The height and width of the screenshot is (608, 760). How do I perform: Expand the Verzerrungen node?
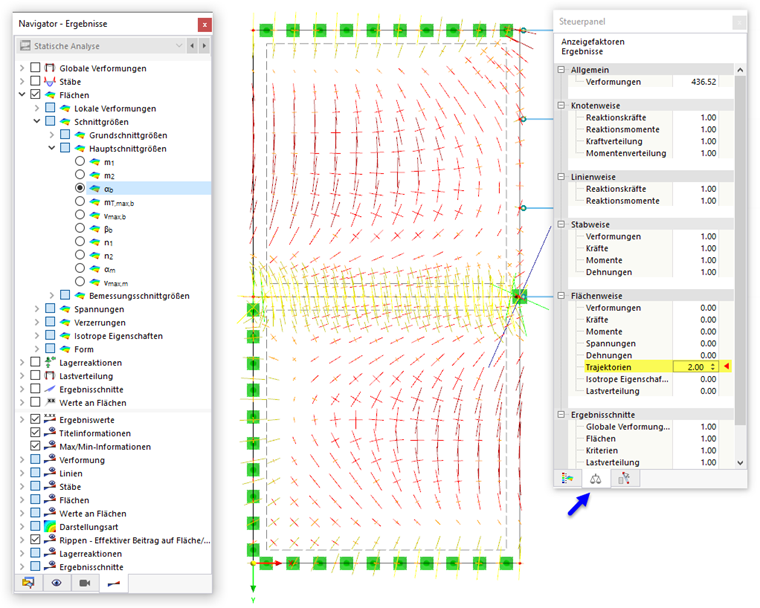click(x=37, y=322)
